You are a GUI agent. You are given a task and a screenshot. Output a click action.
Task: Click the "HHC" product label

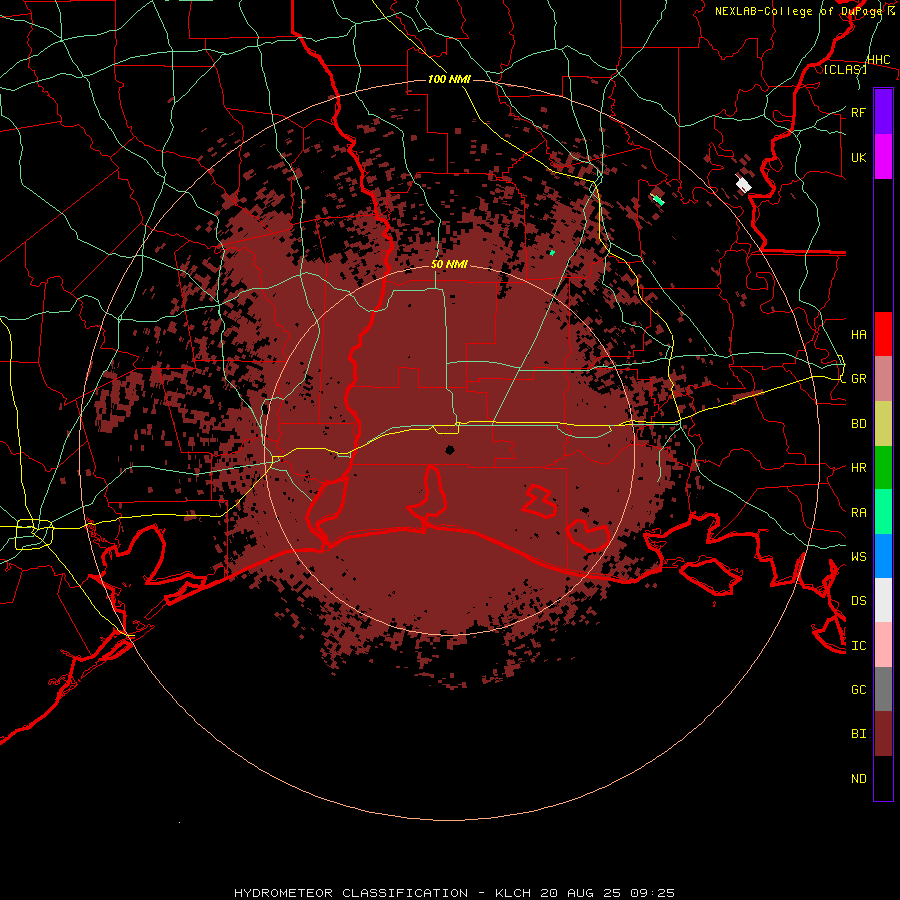[878, 60]
